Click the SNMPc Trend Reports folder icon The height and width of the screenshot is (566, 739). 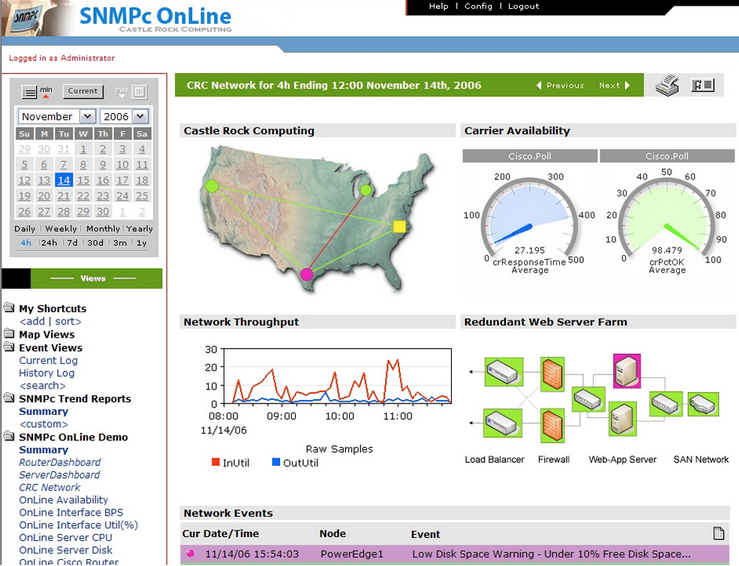click(x=9, y=398)
